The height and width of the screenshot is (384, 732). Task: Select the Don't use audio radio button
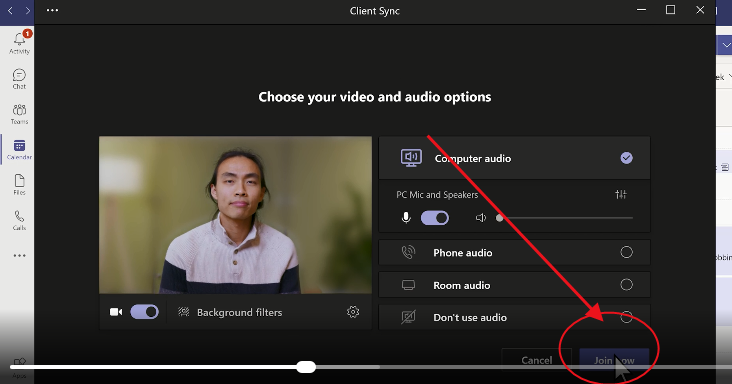click(626, 317)
